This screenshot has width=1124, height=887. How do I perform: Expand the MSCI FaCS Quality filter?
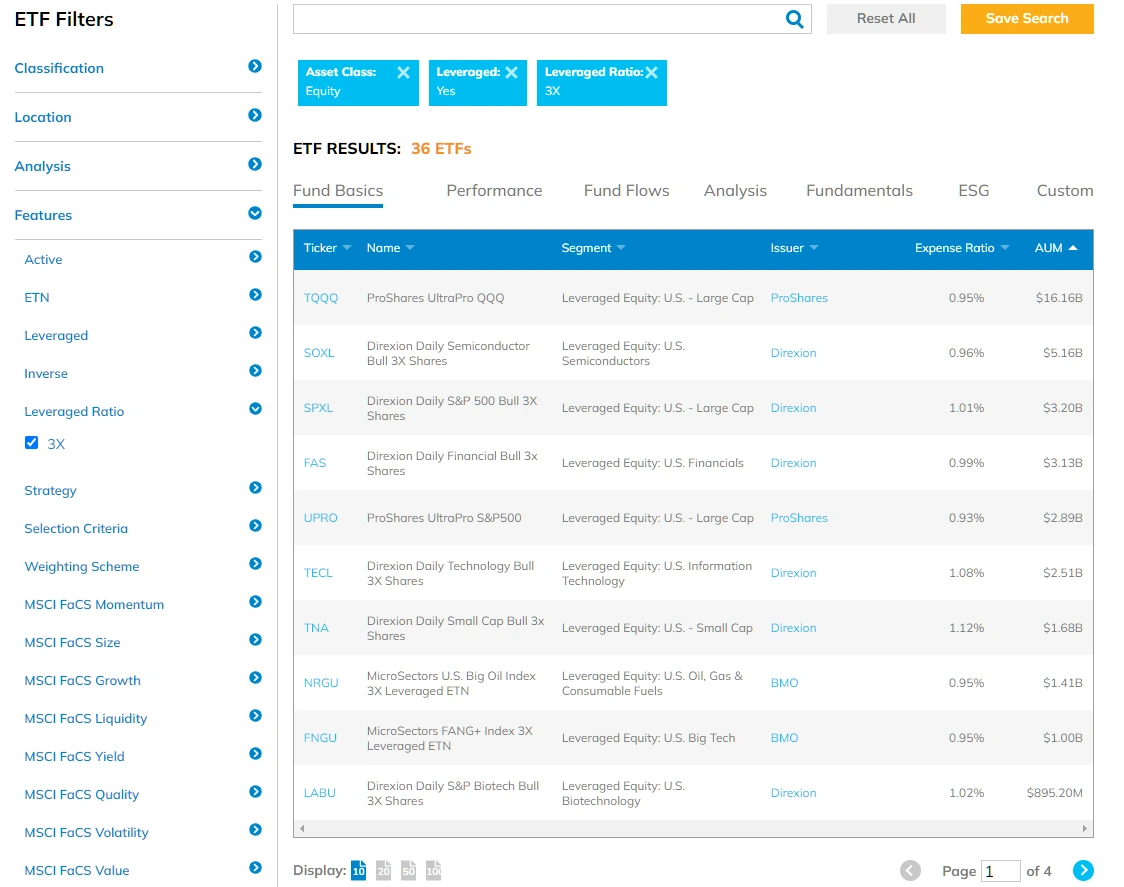coord(255,792)
